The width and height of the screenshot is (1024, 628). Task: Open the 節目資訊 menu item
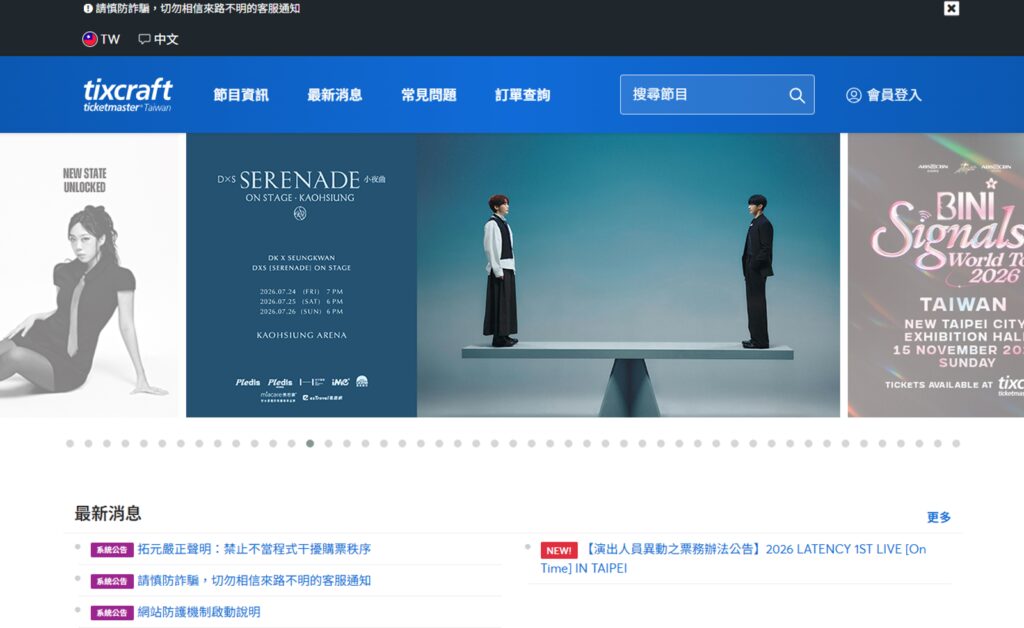241,95
